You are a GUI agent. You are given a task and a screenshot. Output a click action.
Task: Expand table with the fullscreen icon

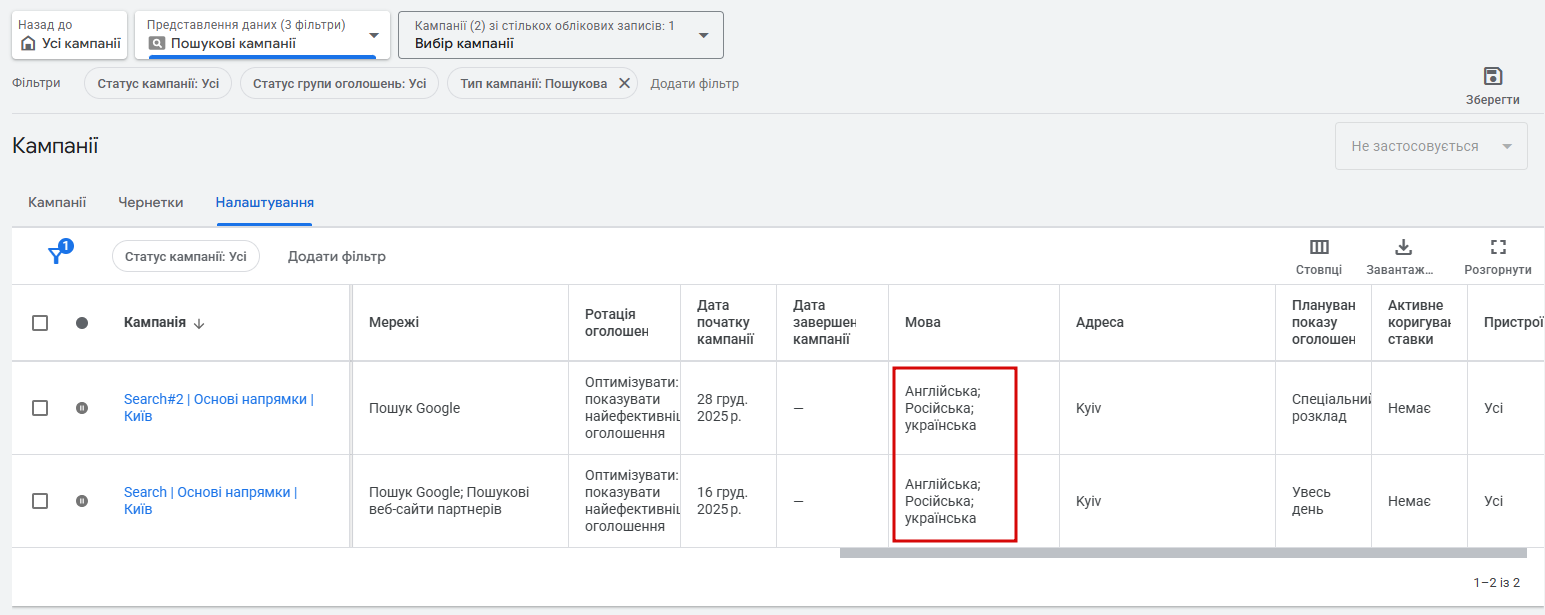click(1497, 247)
